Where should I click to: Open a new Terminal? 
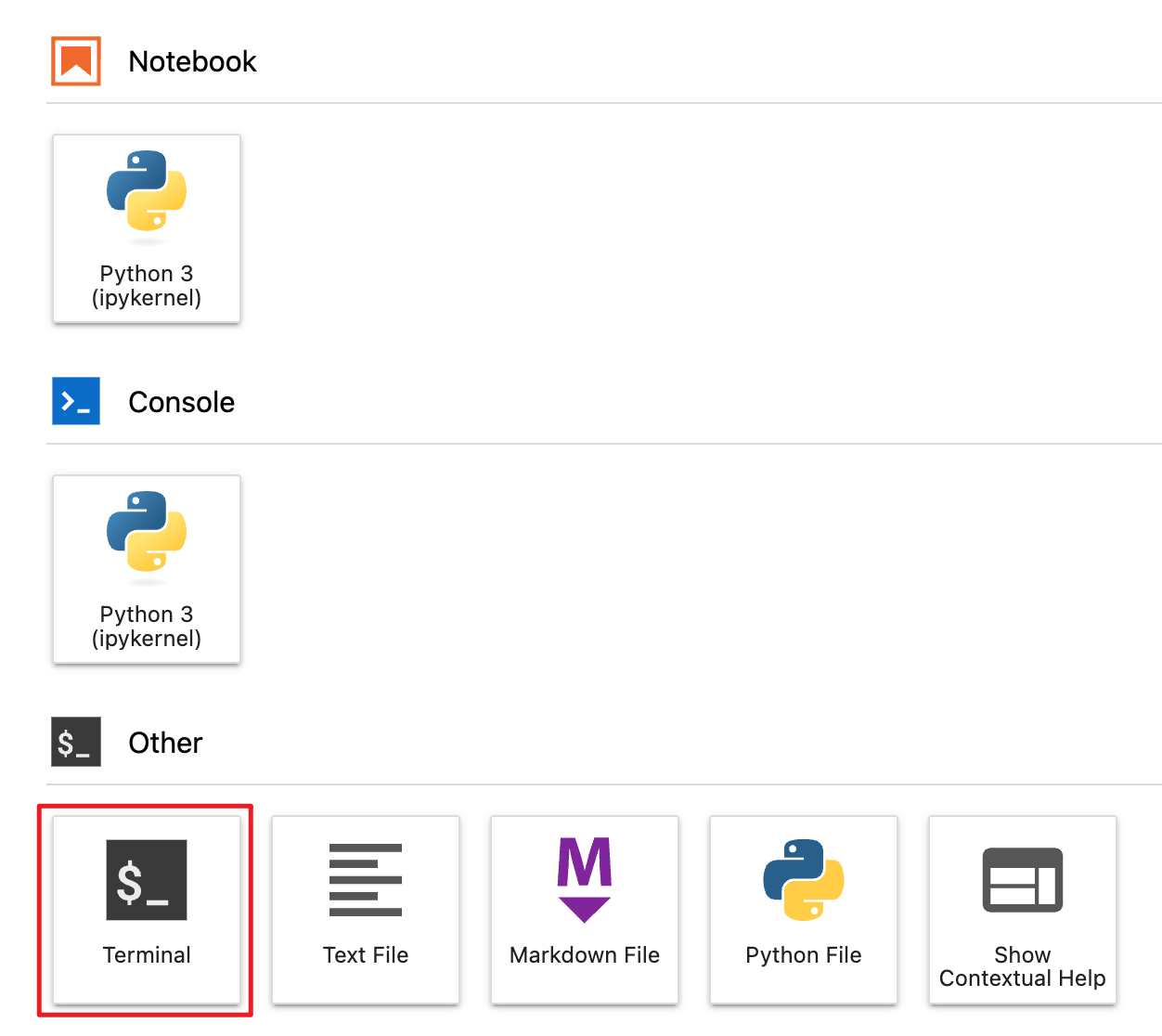click(147, 910)
